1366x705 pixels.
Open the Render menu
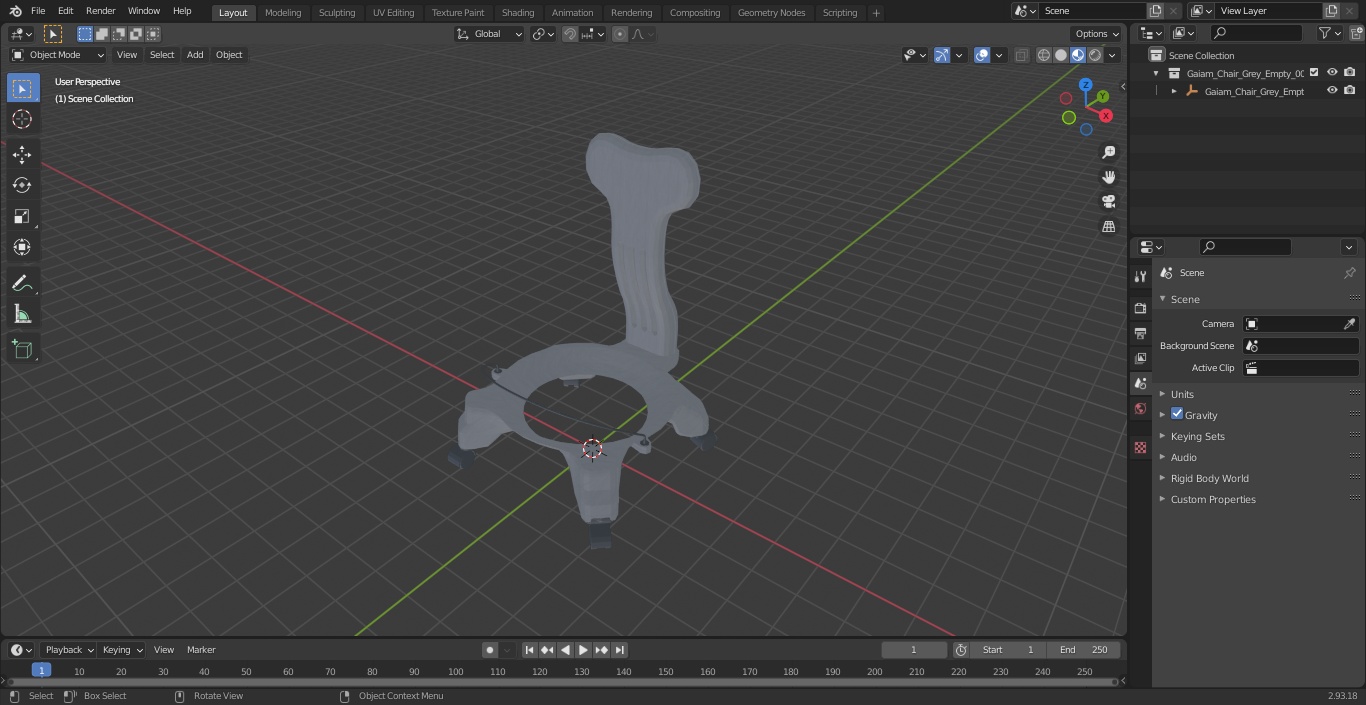pyautogui.click(x=100, y=11)
